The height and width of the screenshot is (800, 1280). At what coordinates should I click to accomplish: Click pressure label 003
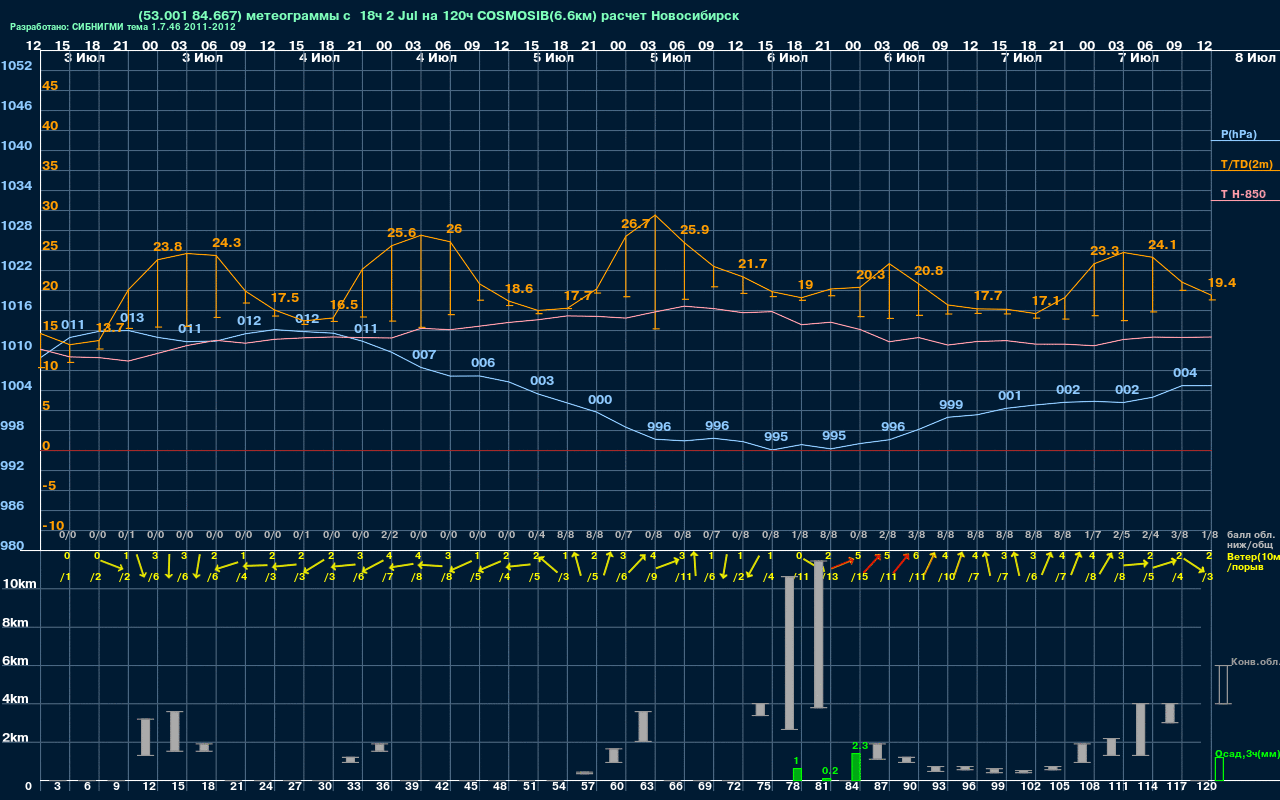pos(542,381)
